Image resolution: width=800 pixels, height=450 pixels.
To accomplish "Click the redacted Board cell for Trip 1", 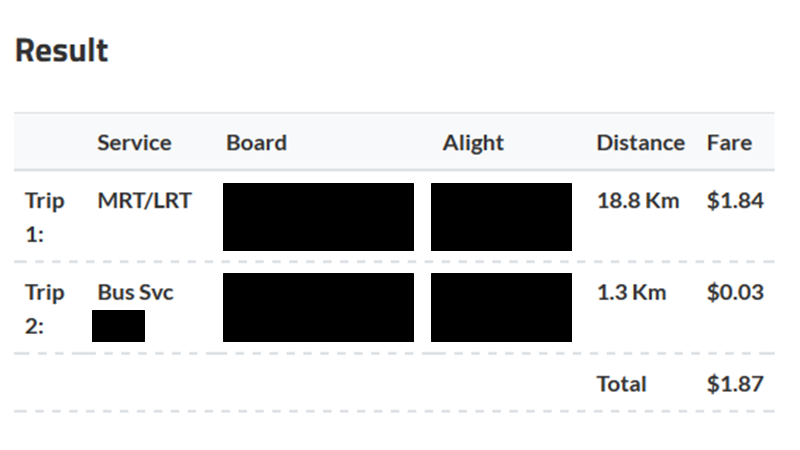I will pos(318,217).
